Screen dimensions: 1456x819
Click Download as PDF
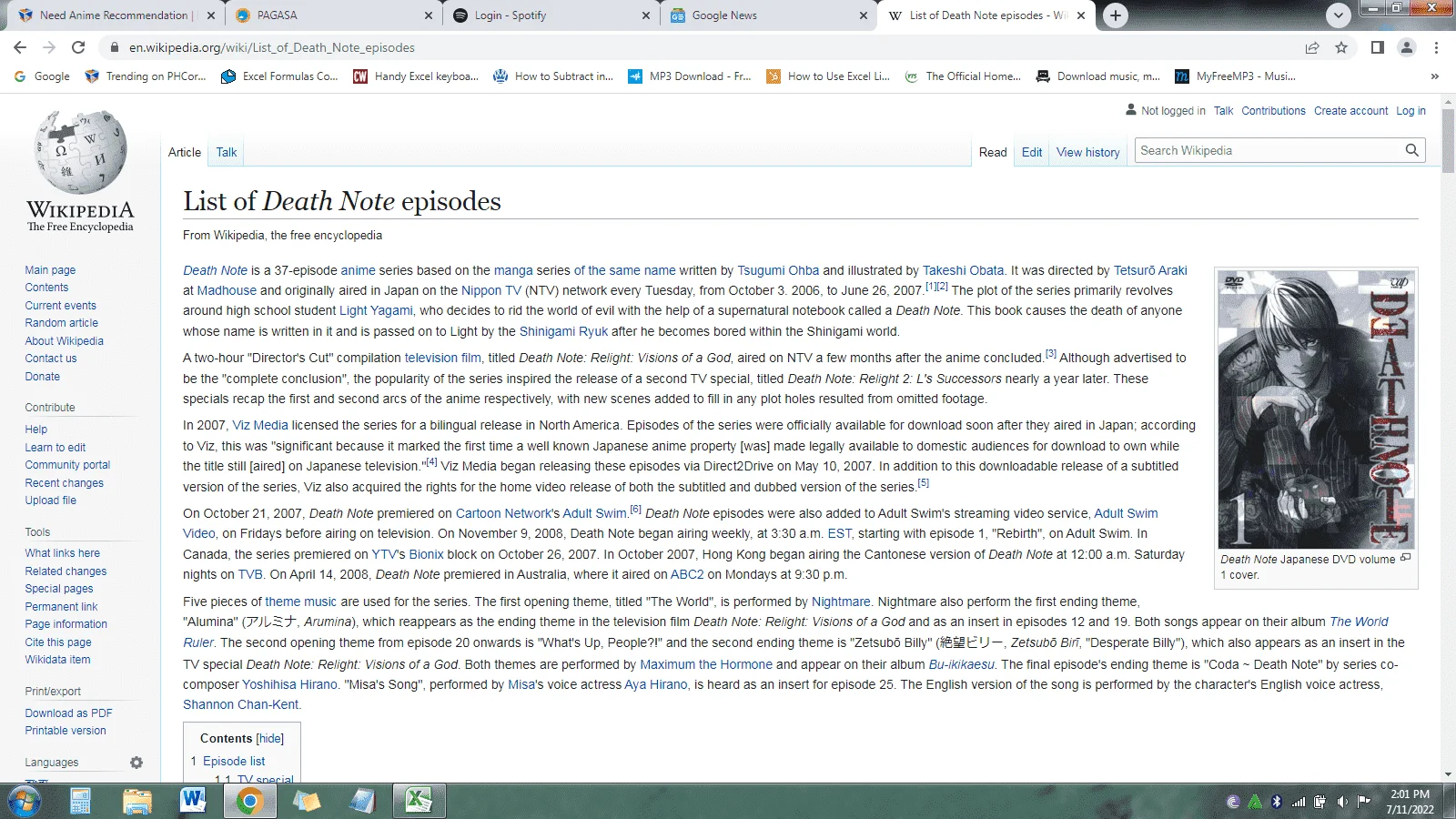(68, 713)
